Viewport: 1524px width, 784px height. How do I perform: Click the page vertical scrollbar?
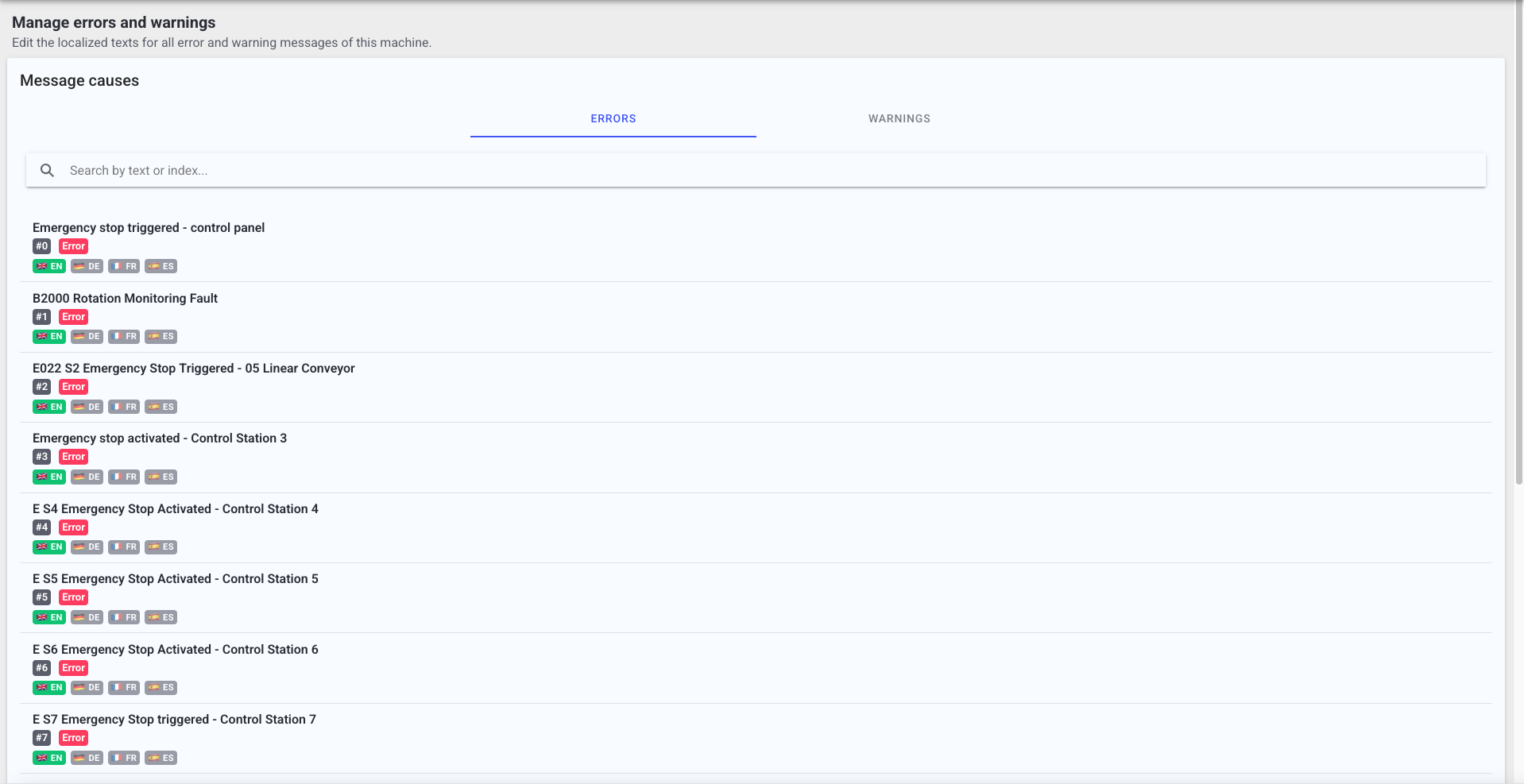(1518, 243)
